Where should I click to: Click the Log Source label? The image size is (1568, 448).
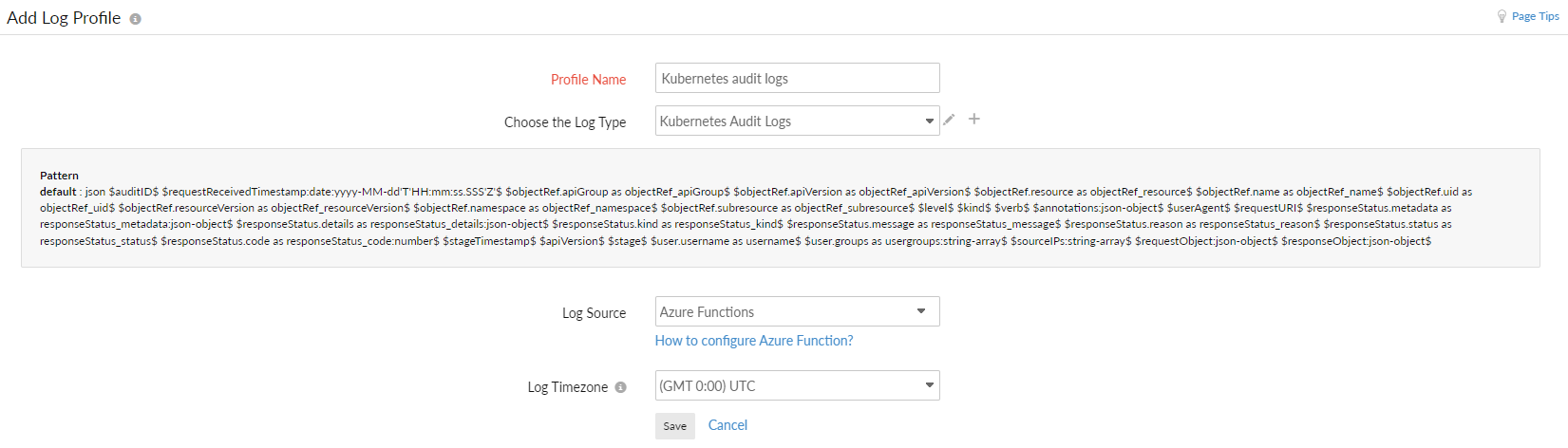click(594, 313)
